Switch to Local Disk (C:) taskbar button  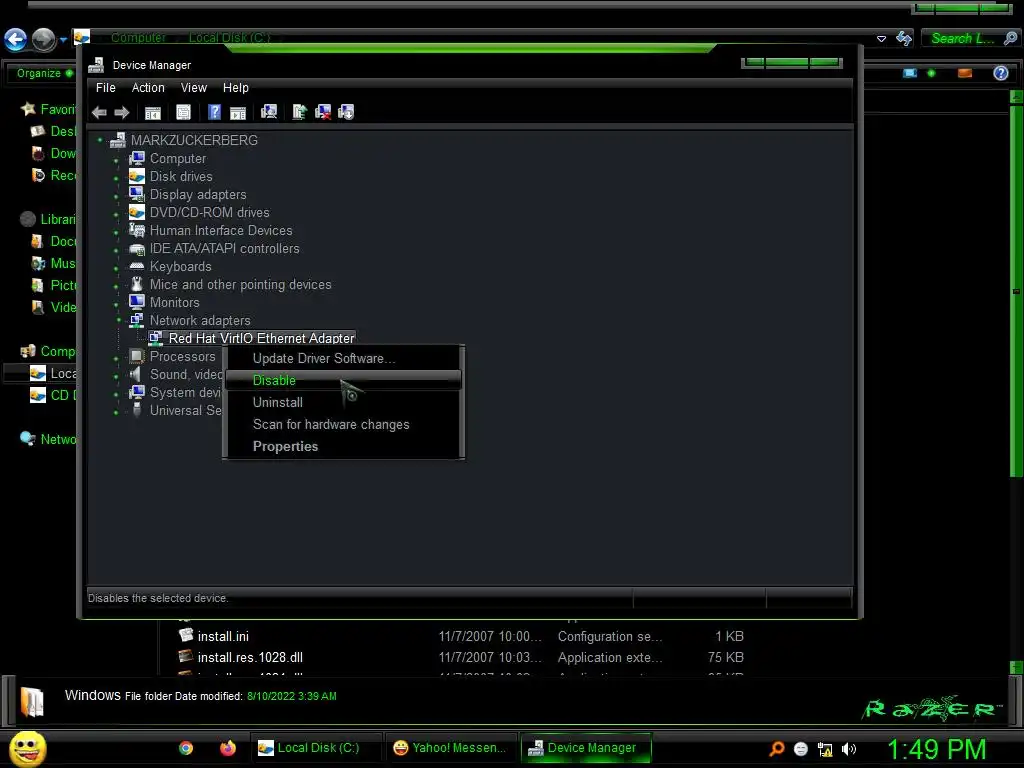click(316, 748)
